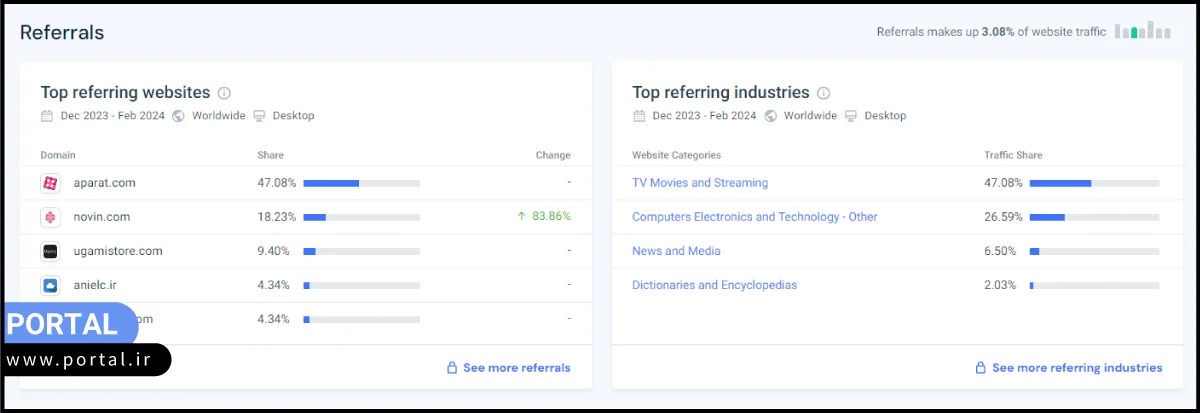The image size is (1200, 413).
Task: Click info icon beside Top referring industries
Action: [x=823, y=93]
